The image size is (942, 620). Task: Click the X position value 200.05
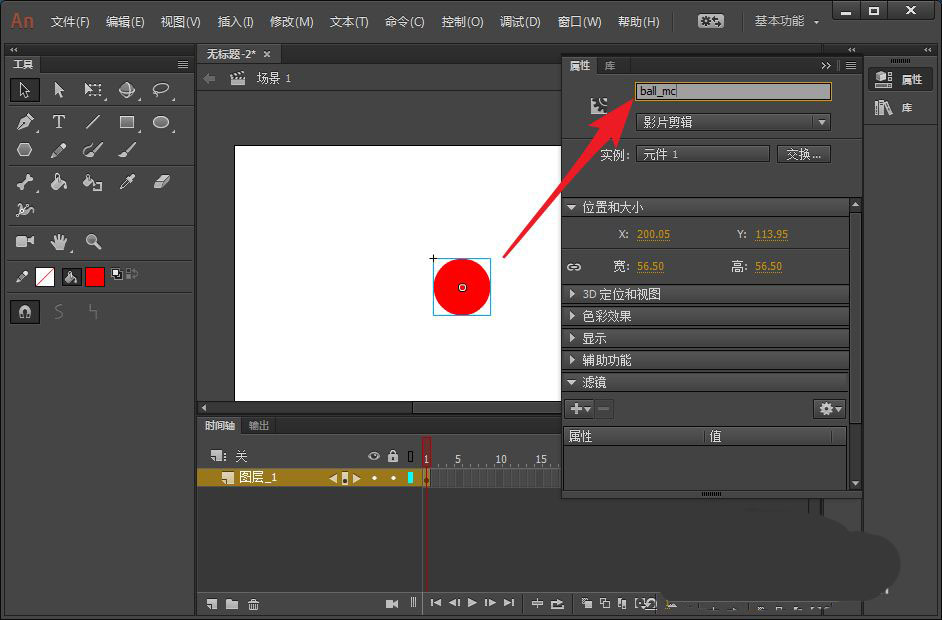point(653,234)
